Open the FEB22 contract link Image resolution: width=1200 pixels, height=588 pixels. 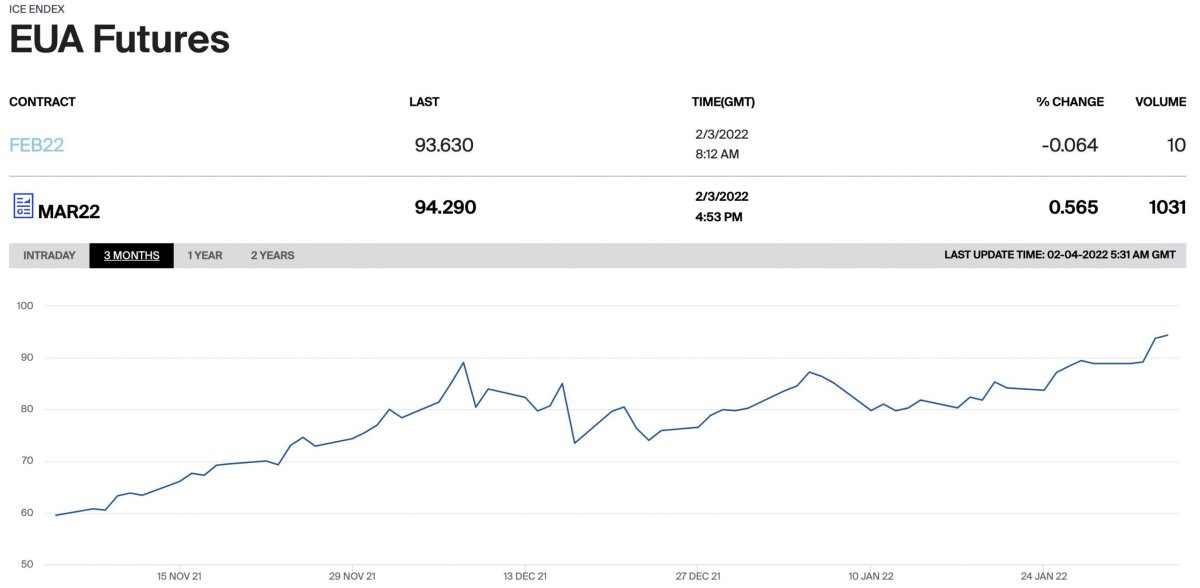[37, 145]
